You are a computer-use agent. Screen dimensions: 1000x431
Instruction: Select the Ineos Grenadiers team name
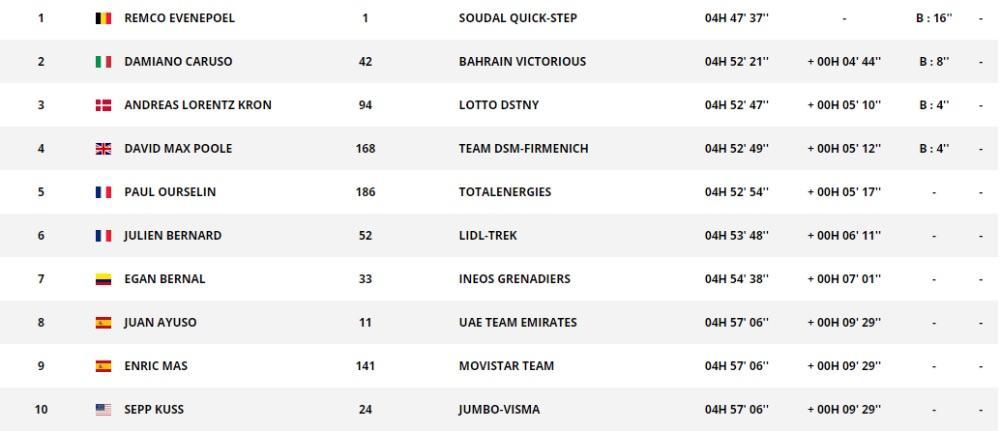click(x=515, y=279)
